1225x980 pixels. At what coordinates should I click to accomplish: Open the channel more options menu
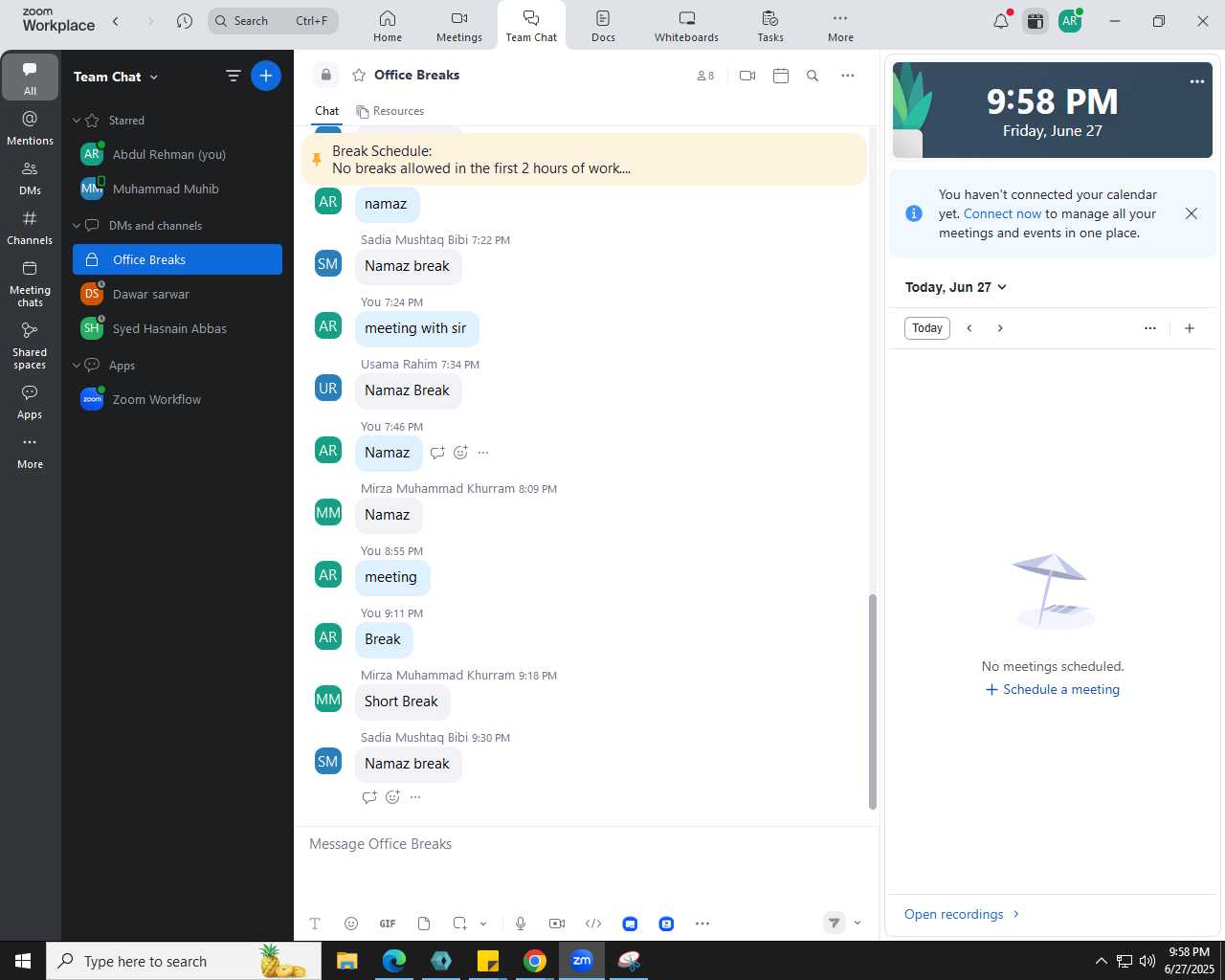pos(847,76)
